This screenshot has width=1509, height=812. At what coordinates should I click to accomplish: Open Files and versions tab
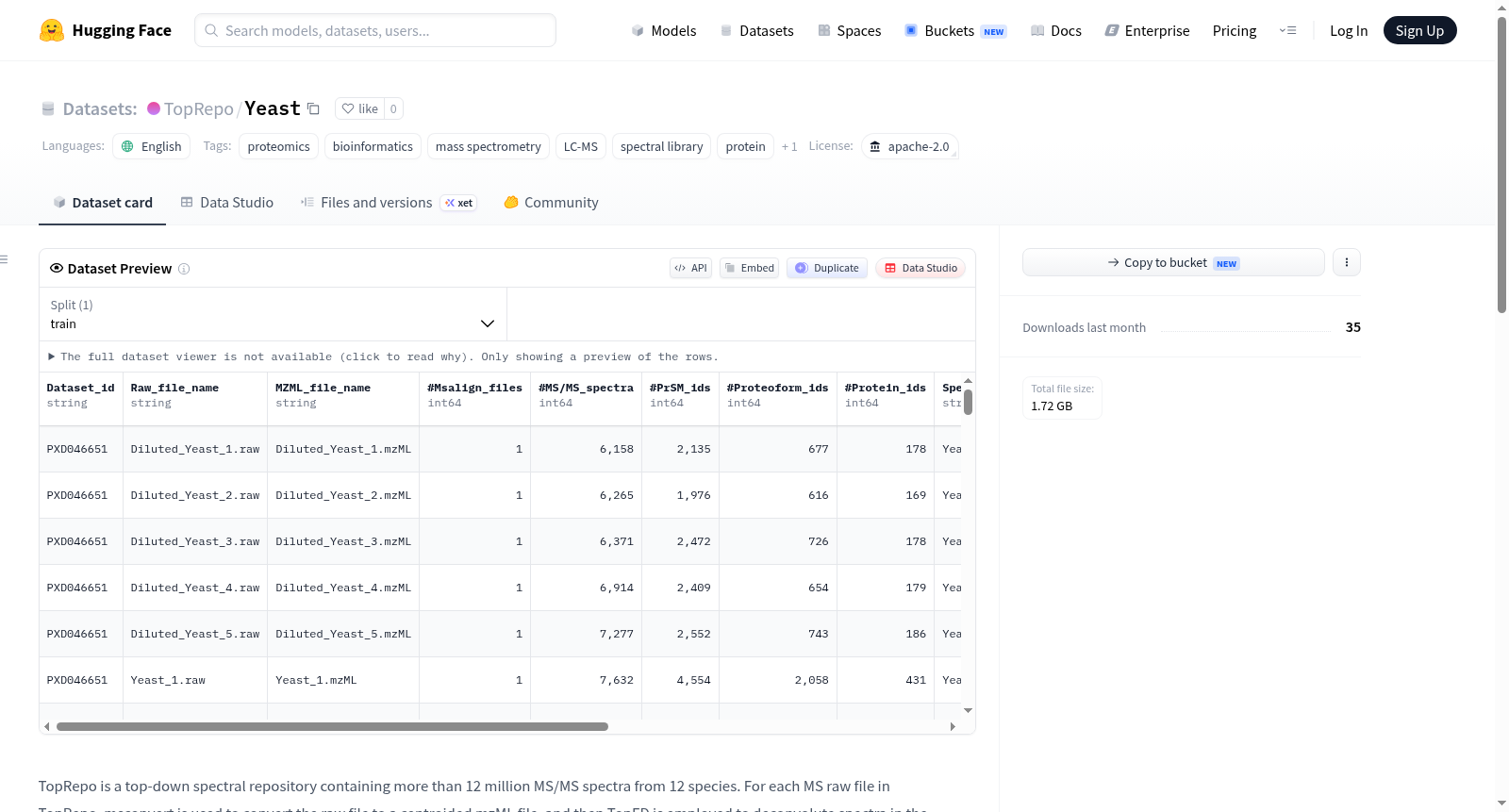(x=389, y=202)
